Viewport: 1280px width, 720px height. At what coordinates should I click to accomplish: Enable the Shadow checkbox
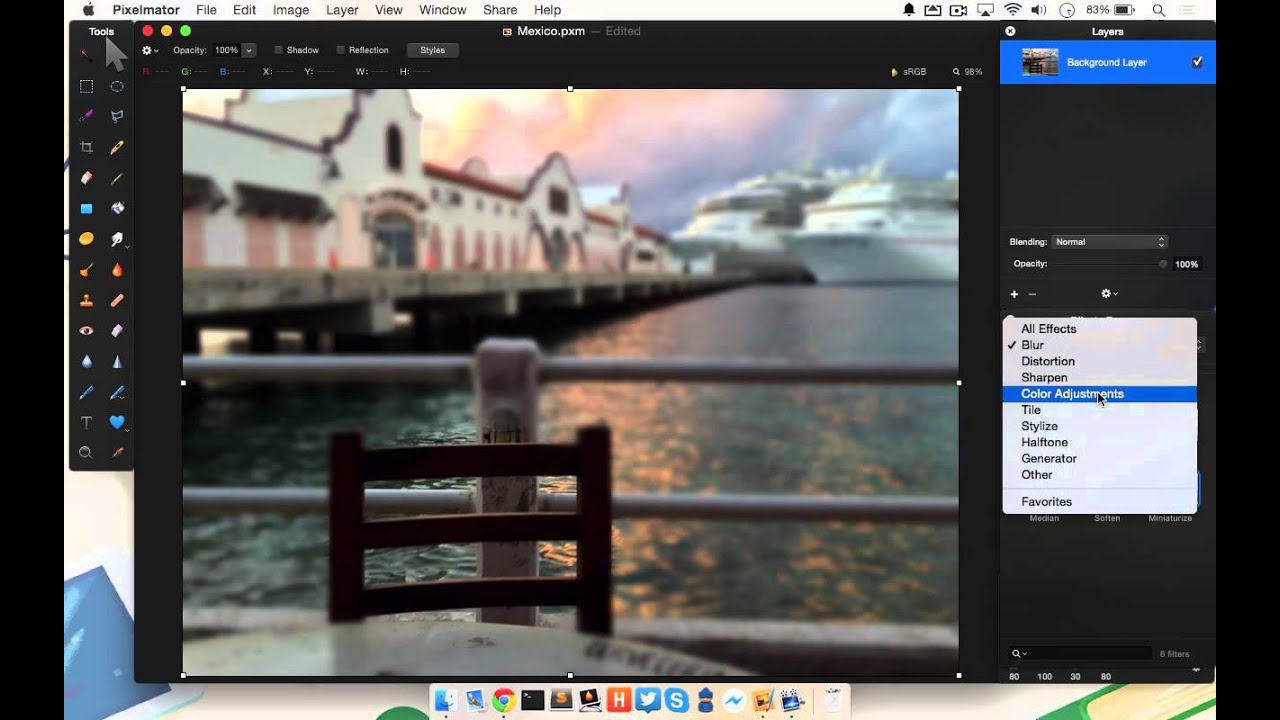tap(279, 50)
